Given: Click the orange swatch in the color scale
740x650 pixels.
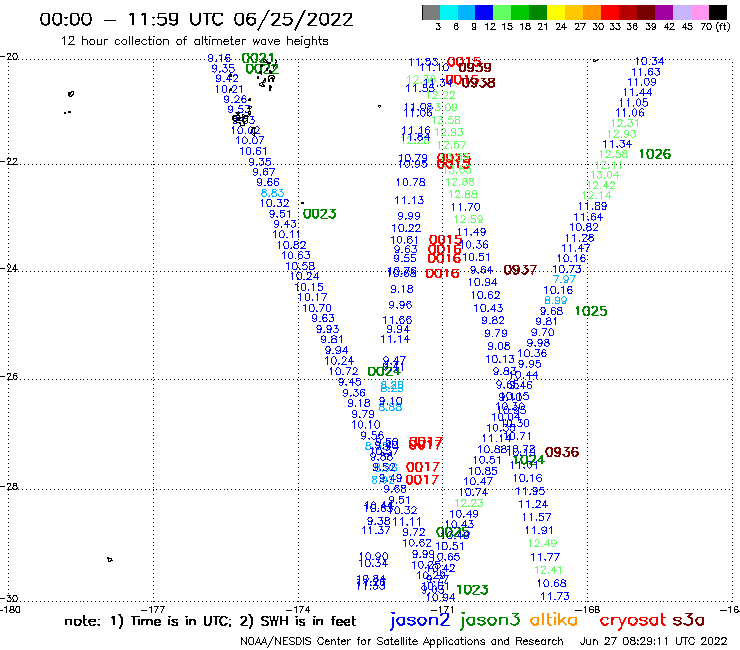Looking at the screenshot, I should tap(592, 12).
